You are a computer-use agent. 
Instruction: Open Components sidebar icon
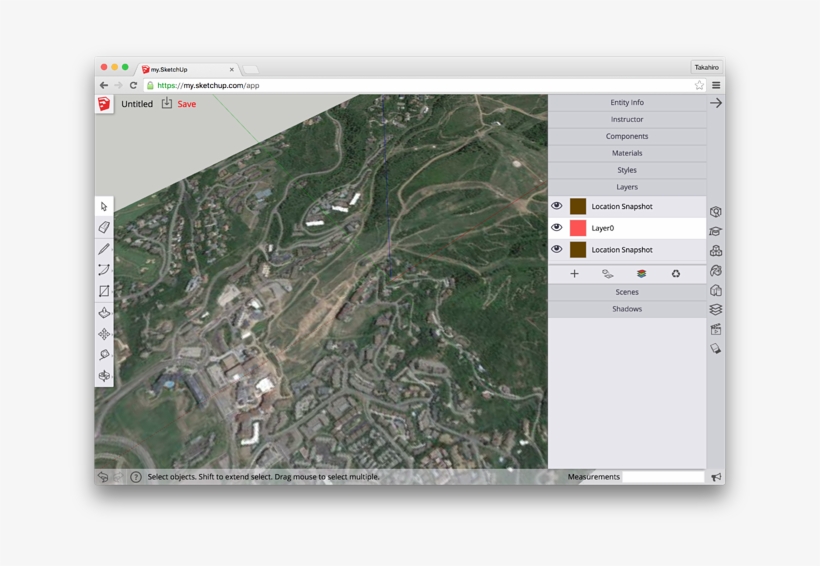click(x=715, y=251)
